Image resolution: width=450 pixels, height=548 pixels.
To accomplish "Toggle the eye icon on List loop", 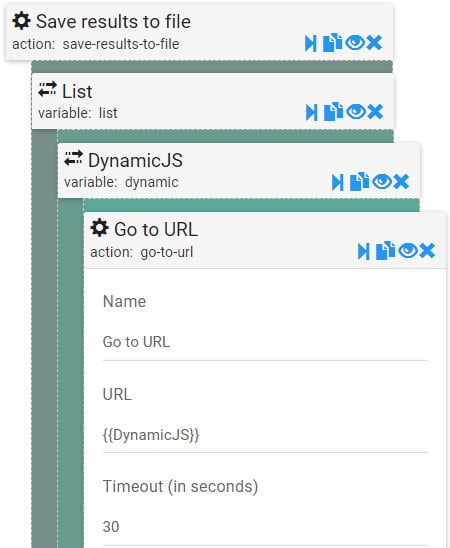I will [x=356, y=112].
